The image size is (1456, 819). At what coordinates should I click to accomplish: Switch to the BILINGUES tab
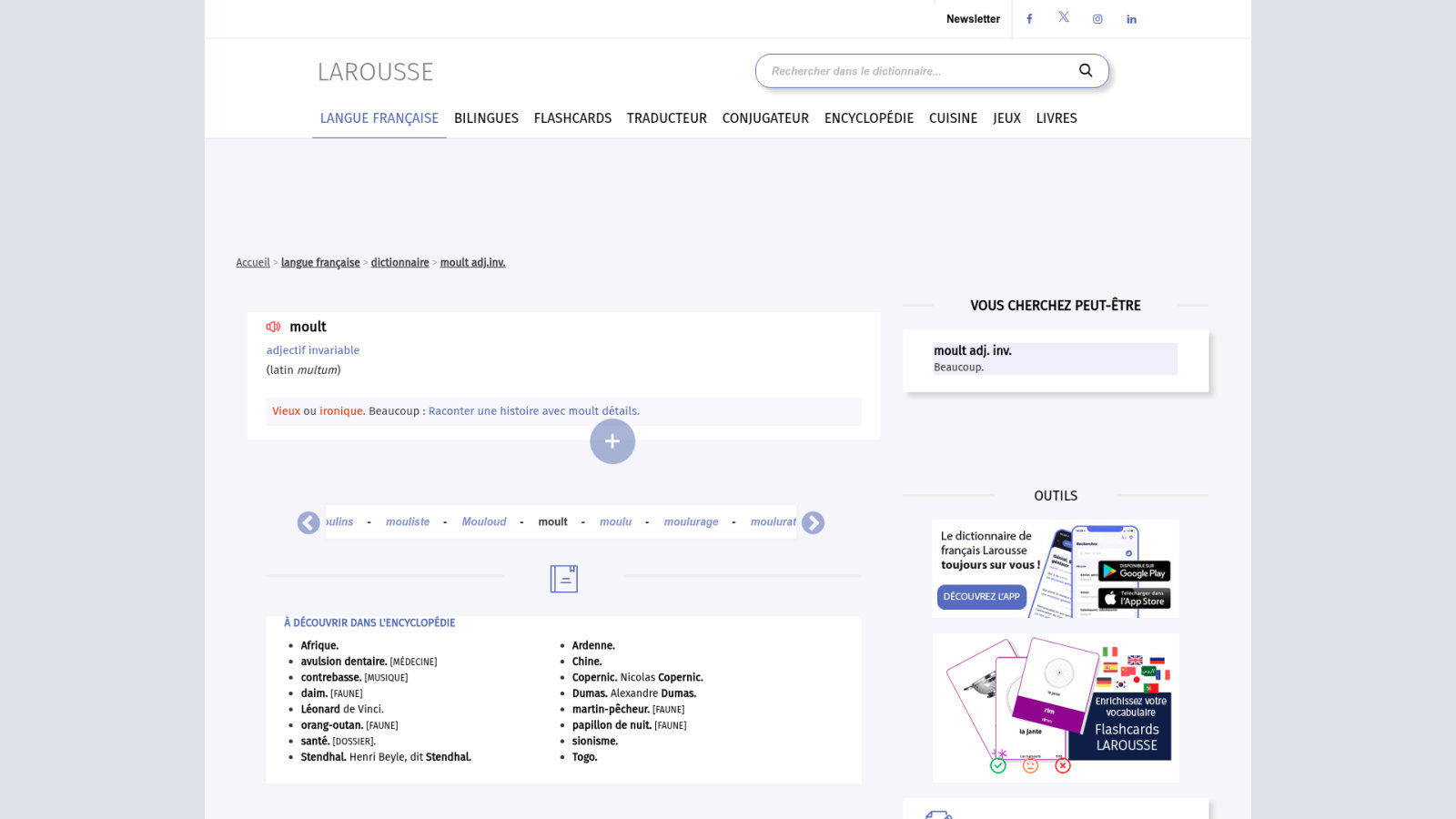486,118
